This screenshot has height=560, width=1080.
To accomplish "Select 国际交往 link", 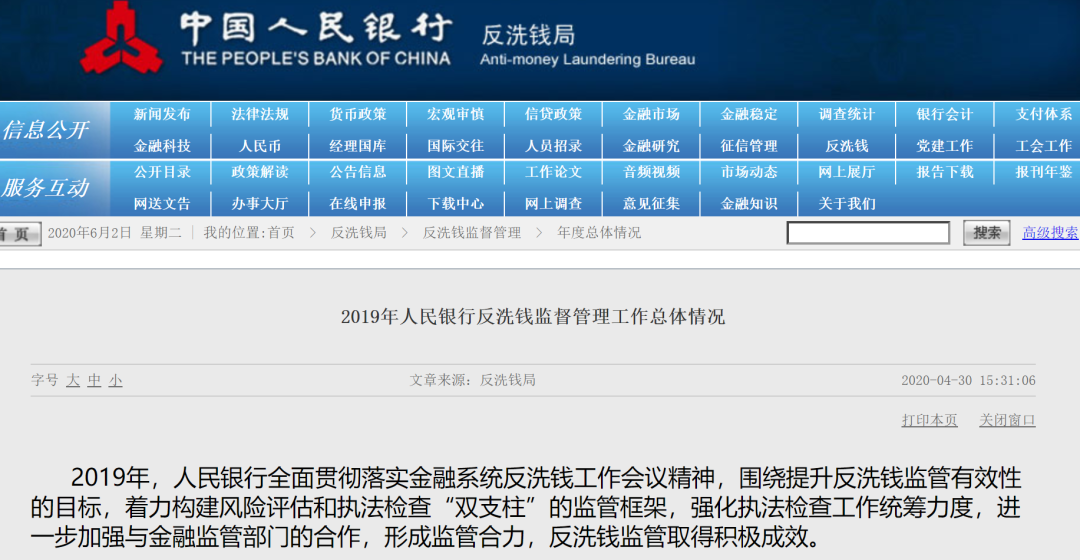I will (455, 146).
